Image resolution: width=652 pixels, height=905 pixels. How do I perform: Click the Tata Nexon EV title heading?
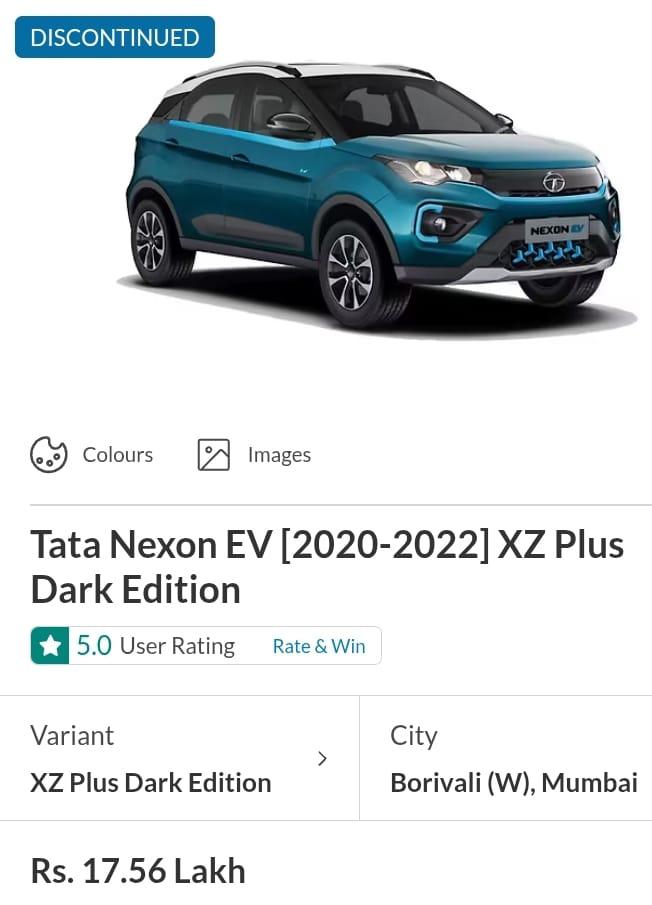[327, 567]
